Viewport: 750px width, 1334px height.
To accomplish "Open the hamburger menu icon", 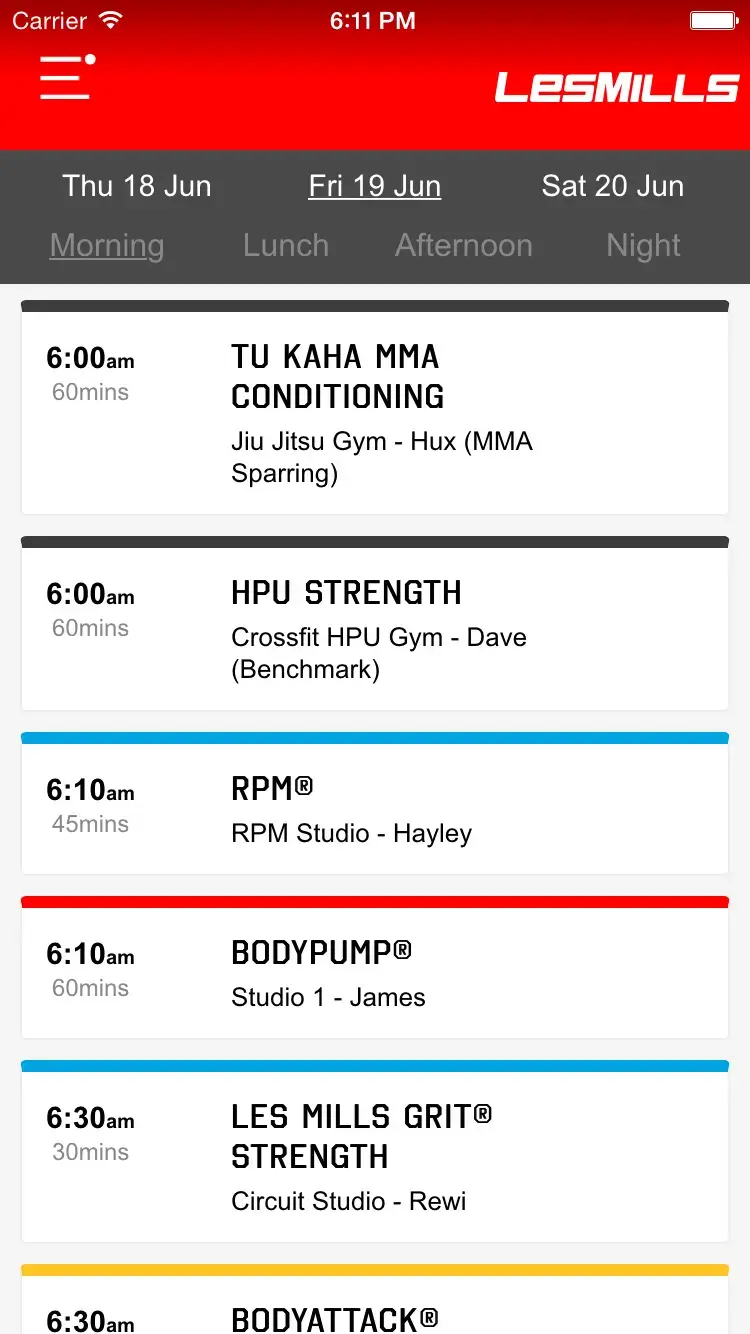I will tap(67, 77).
